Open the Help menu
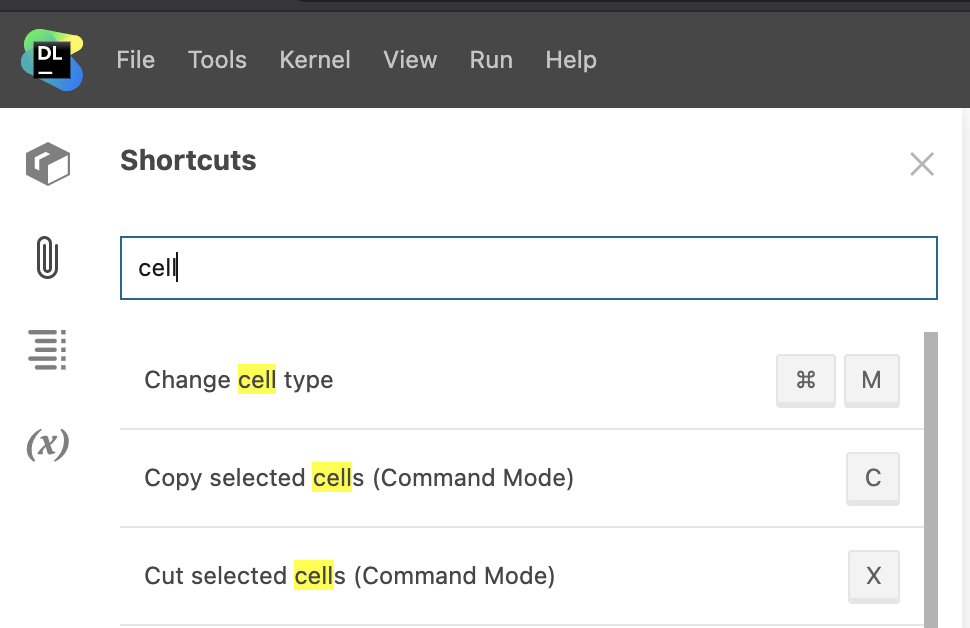 (x=571, y=60)
